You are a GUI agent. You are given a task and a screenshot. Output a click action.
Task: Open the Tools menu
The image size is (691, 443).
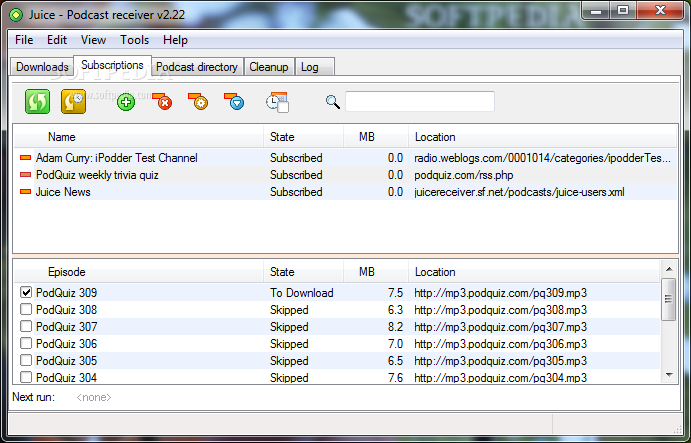click(x=134, y=40)
